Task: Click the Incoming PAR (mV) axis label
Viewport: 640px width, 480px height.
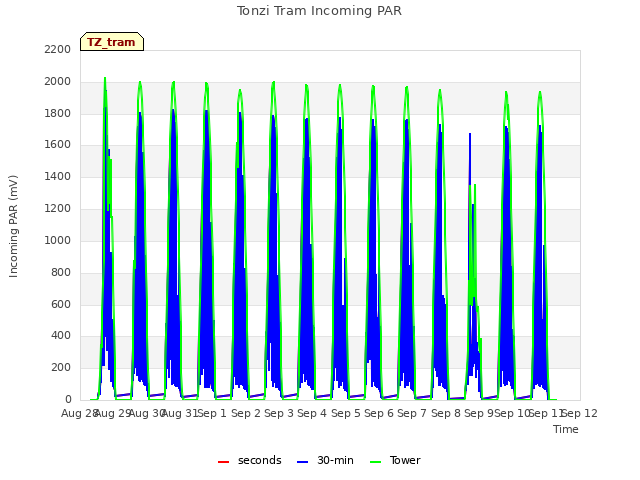Action: pyautogui.click(x=13, y=226)
